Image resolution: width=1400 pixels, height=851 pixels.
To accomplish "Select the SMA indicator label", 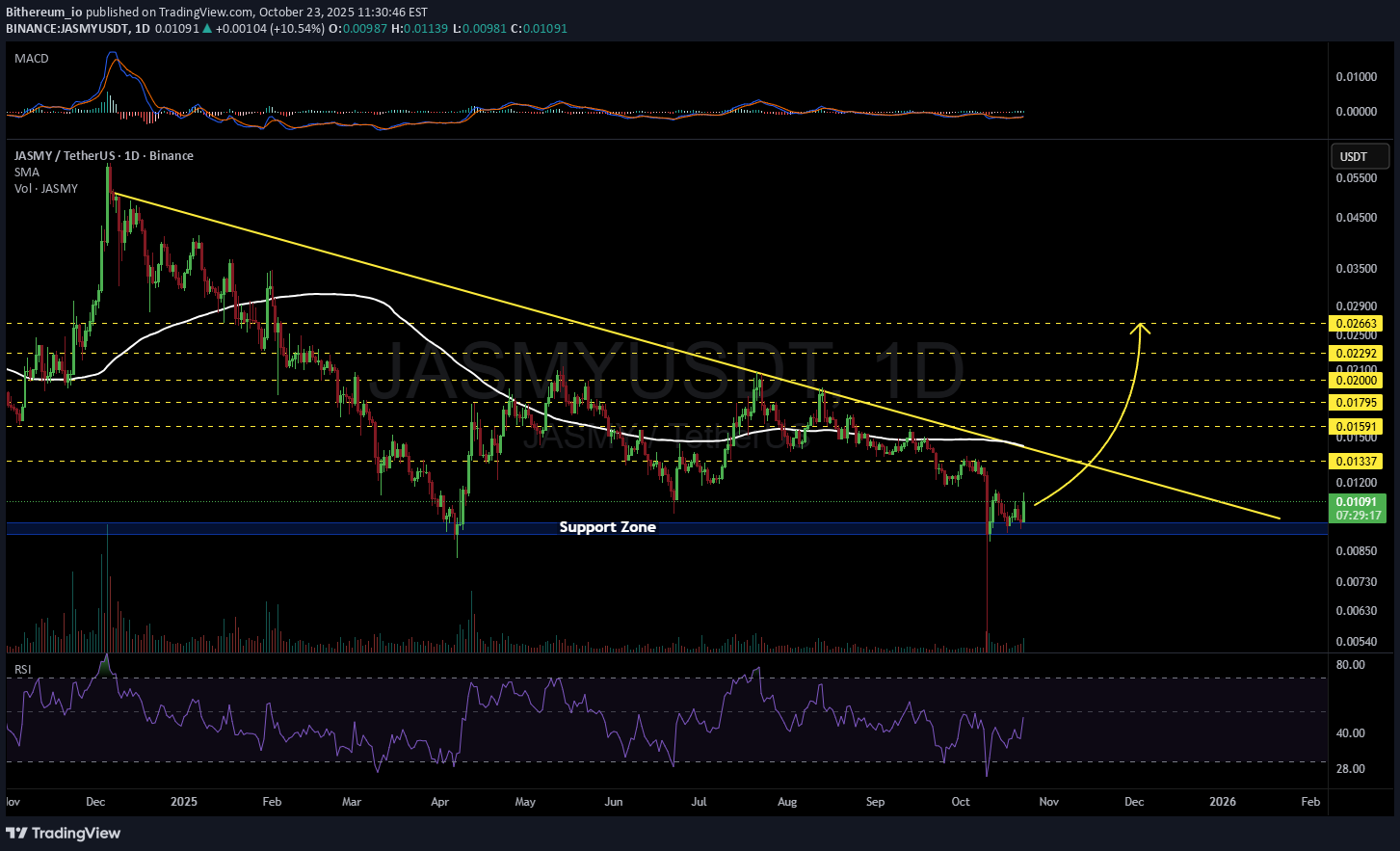I will pos(27,173).
